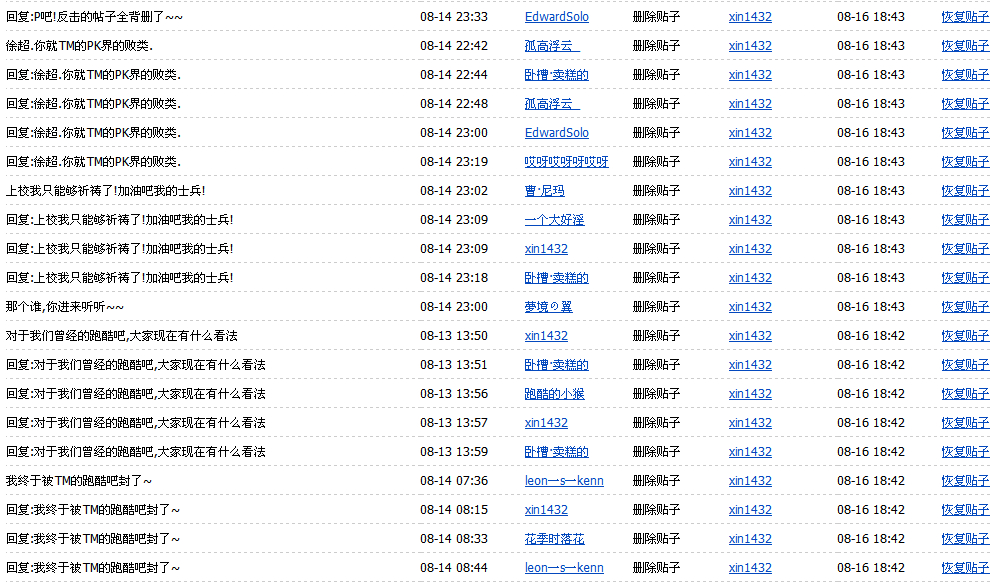Click 恢复贴子 in the 08-14 08:44 row

965,569
